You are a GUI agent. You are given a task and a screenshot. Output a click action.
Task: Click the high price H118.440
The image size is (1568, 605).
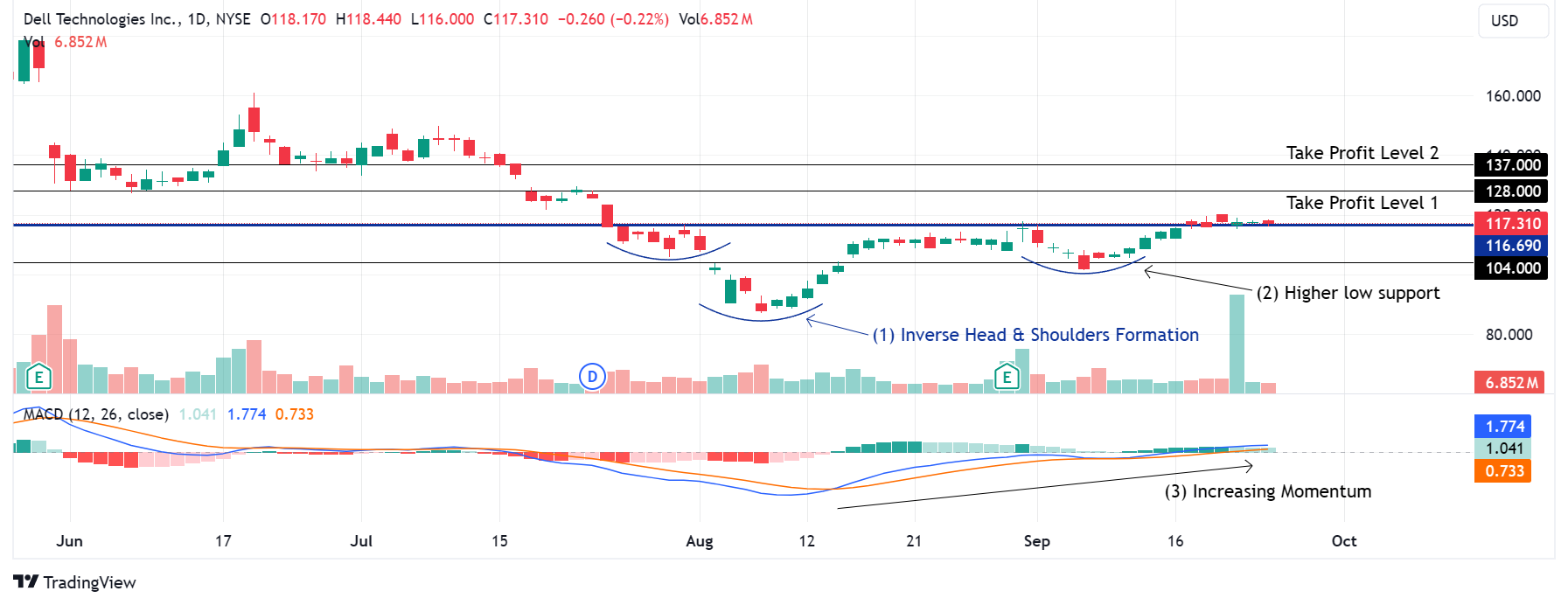tap(369, 19)
